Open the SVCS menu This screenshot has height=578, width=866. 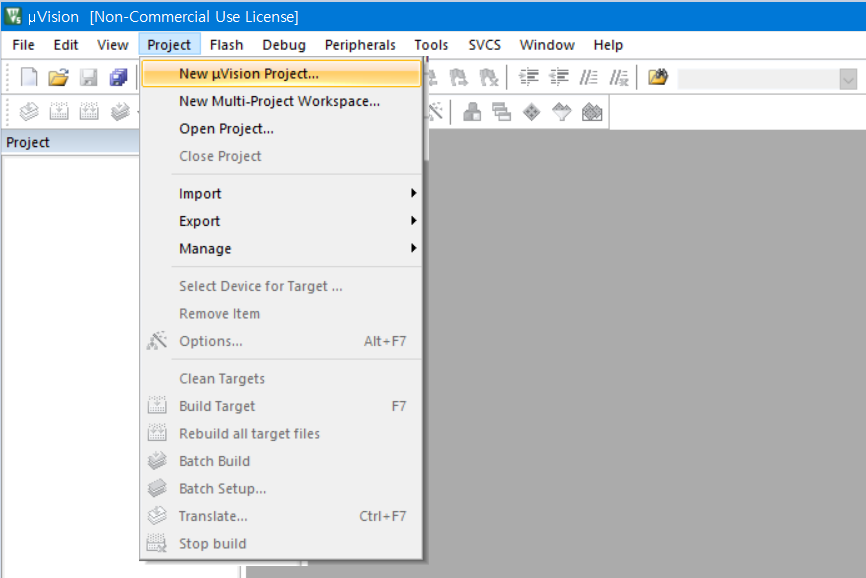(484, 45)
